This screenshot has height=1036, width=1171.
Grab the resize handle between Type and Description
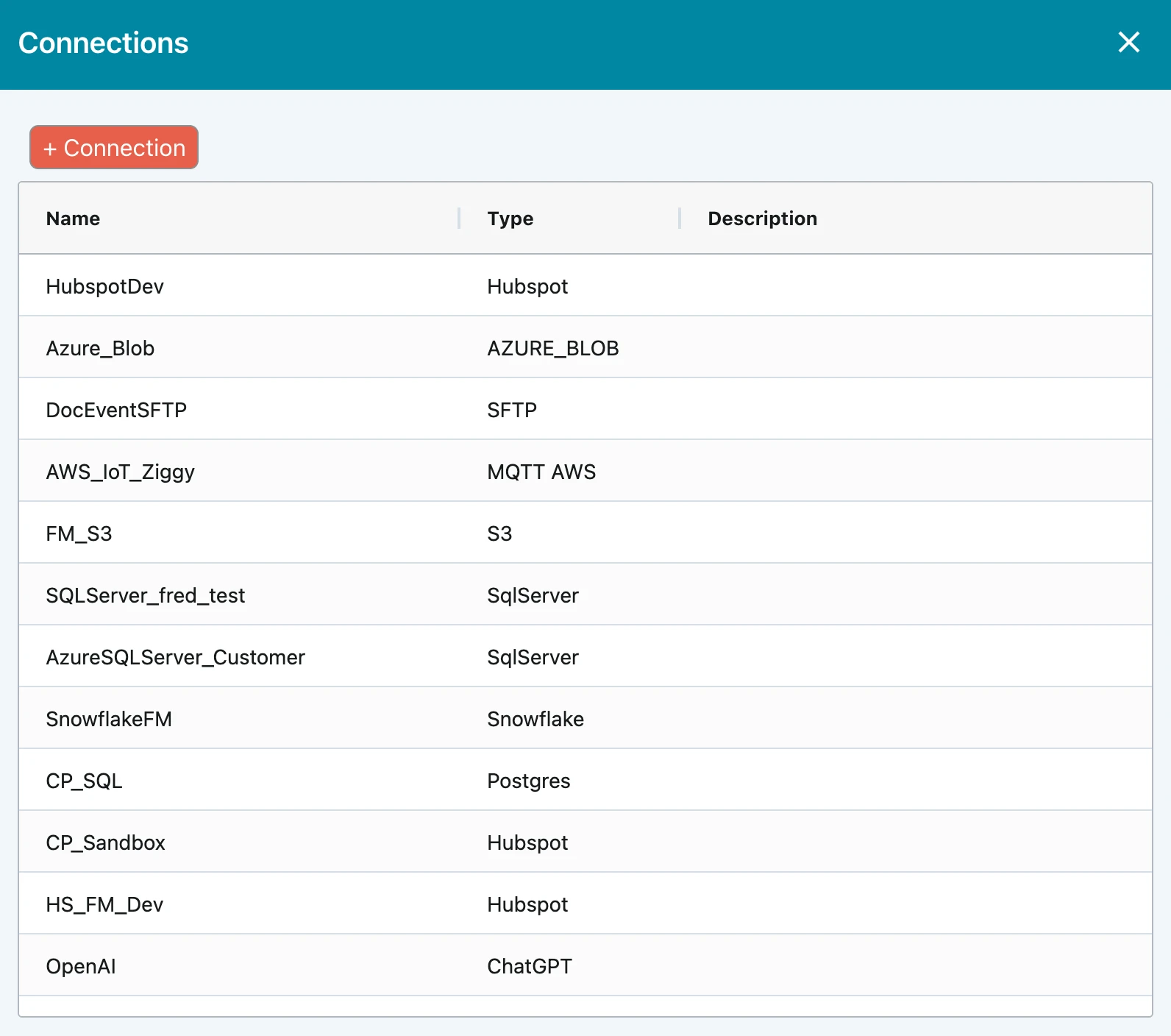click(680, 219)
